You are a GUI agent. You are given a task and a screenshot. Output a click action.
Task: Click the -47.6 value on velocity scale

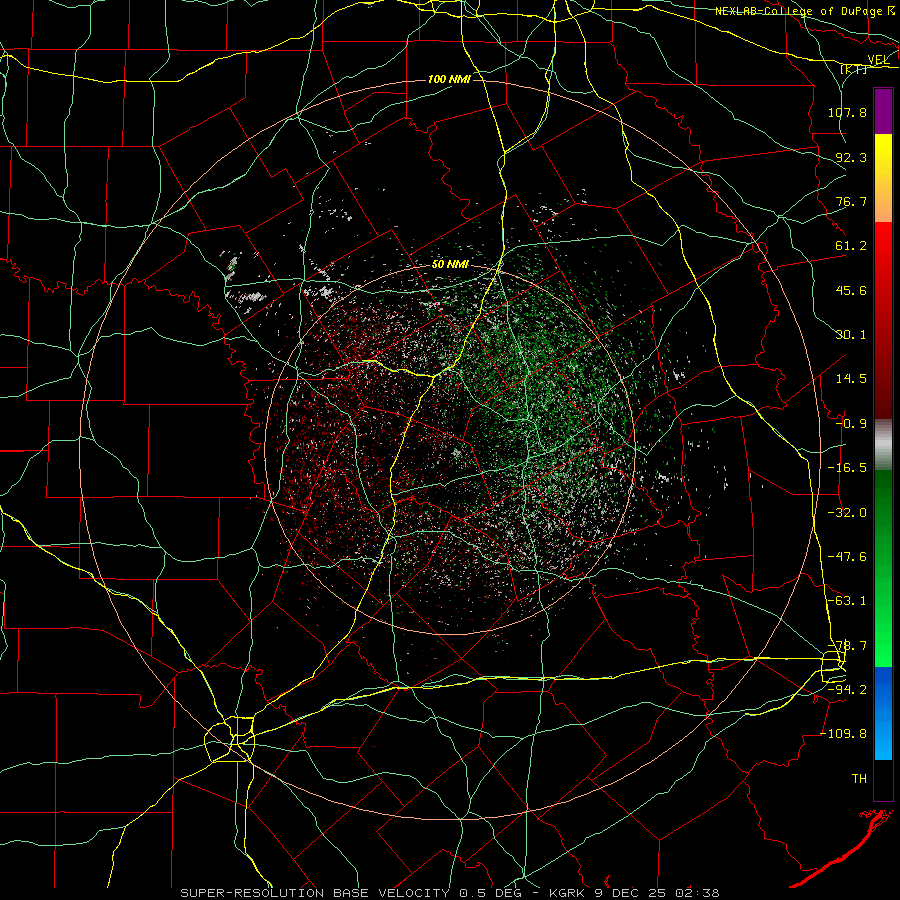point(847,557)
